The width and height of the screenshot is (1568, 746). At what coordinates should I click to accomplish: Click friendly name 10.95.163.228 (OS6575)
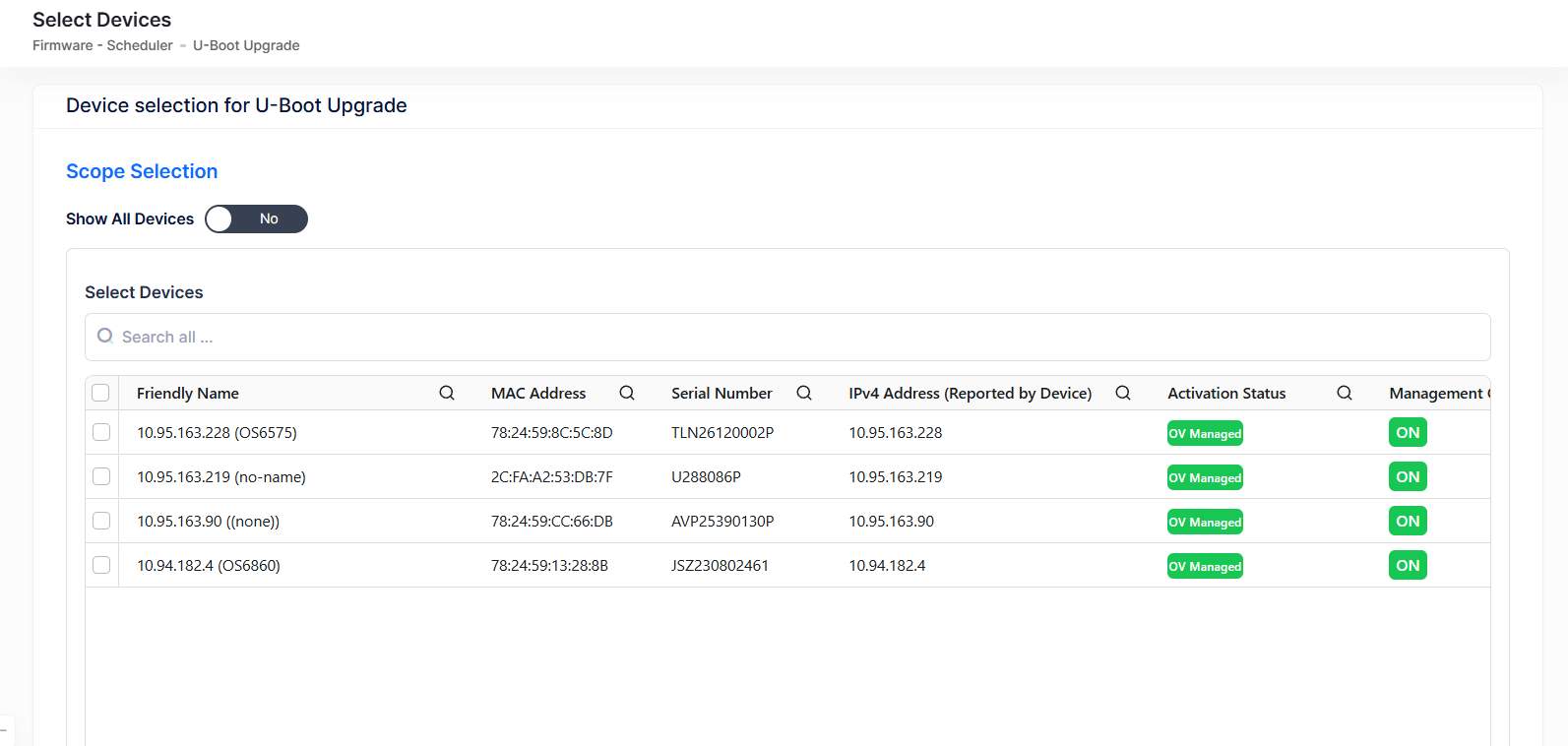(217, 432)
